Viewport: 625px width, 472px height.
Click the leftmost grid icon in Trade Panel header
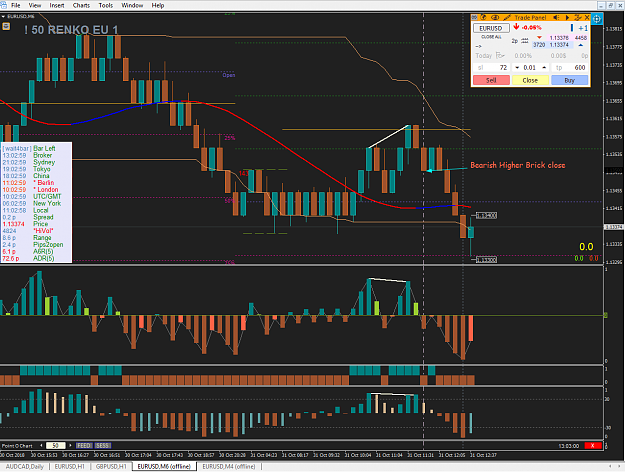pos(475,18)
